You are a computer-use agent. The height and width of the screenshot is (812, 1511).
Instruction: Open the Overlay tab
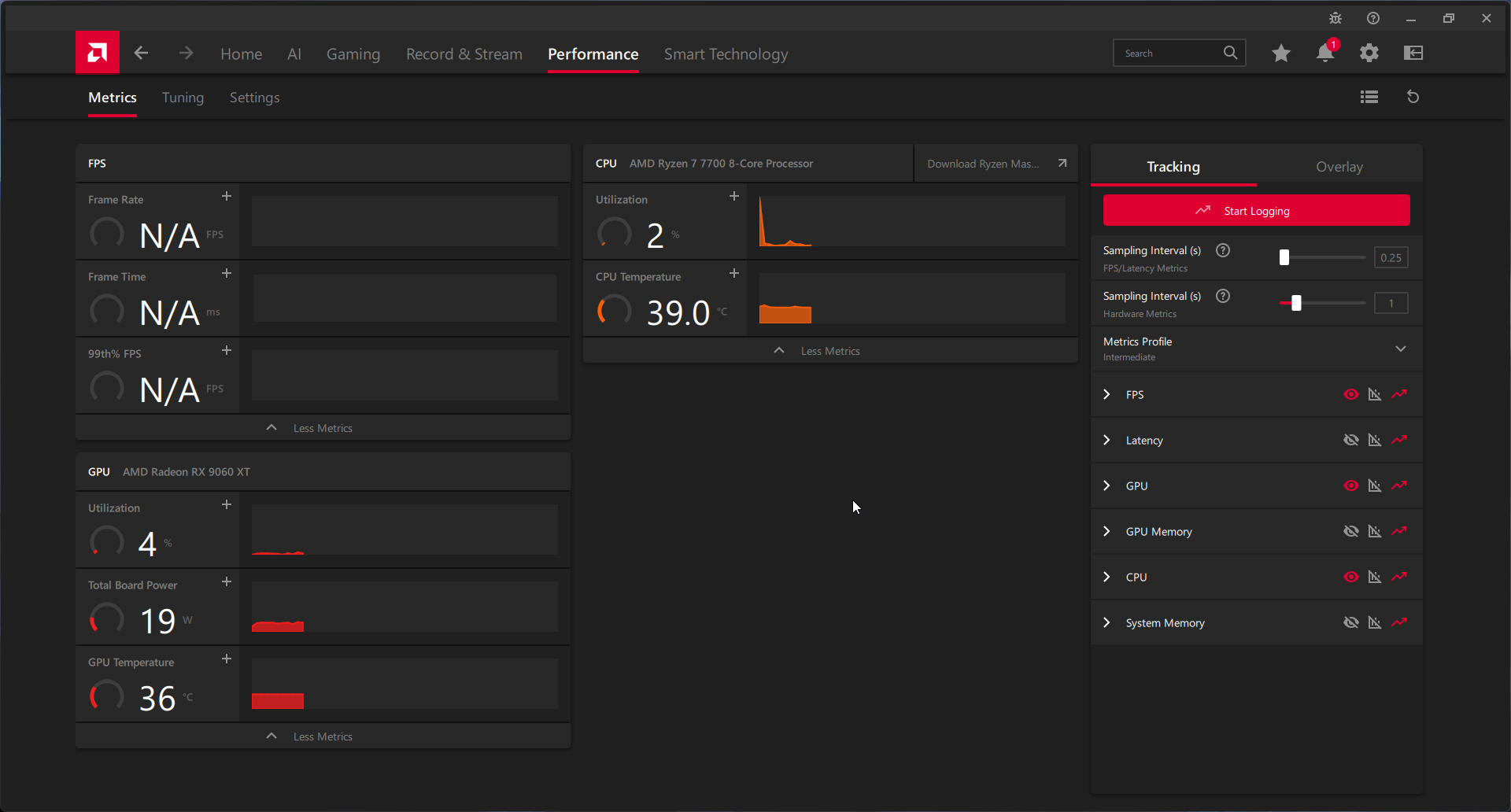point(1339,167)
